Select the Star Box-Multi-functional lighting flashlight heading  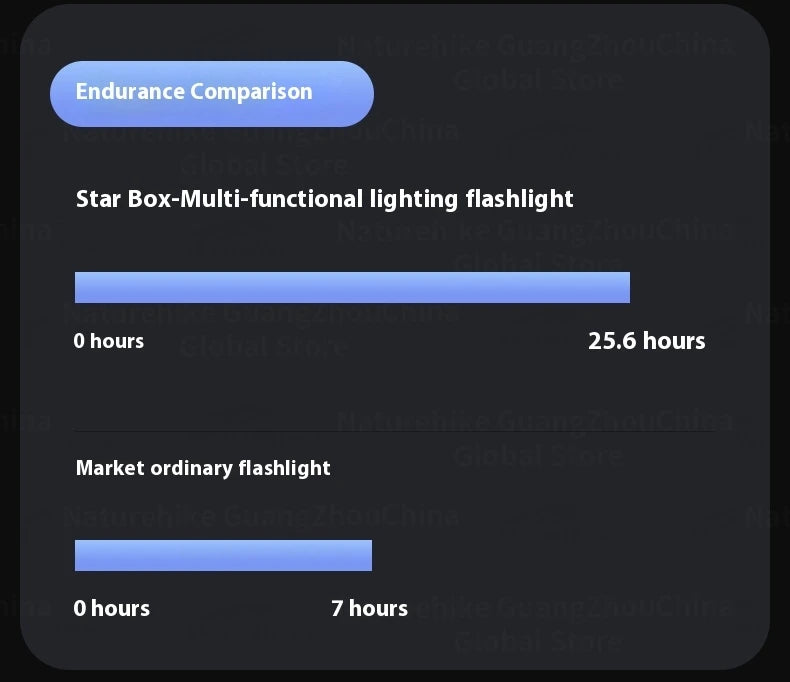click(x=324, y=199)
